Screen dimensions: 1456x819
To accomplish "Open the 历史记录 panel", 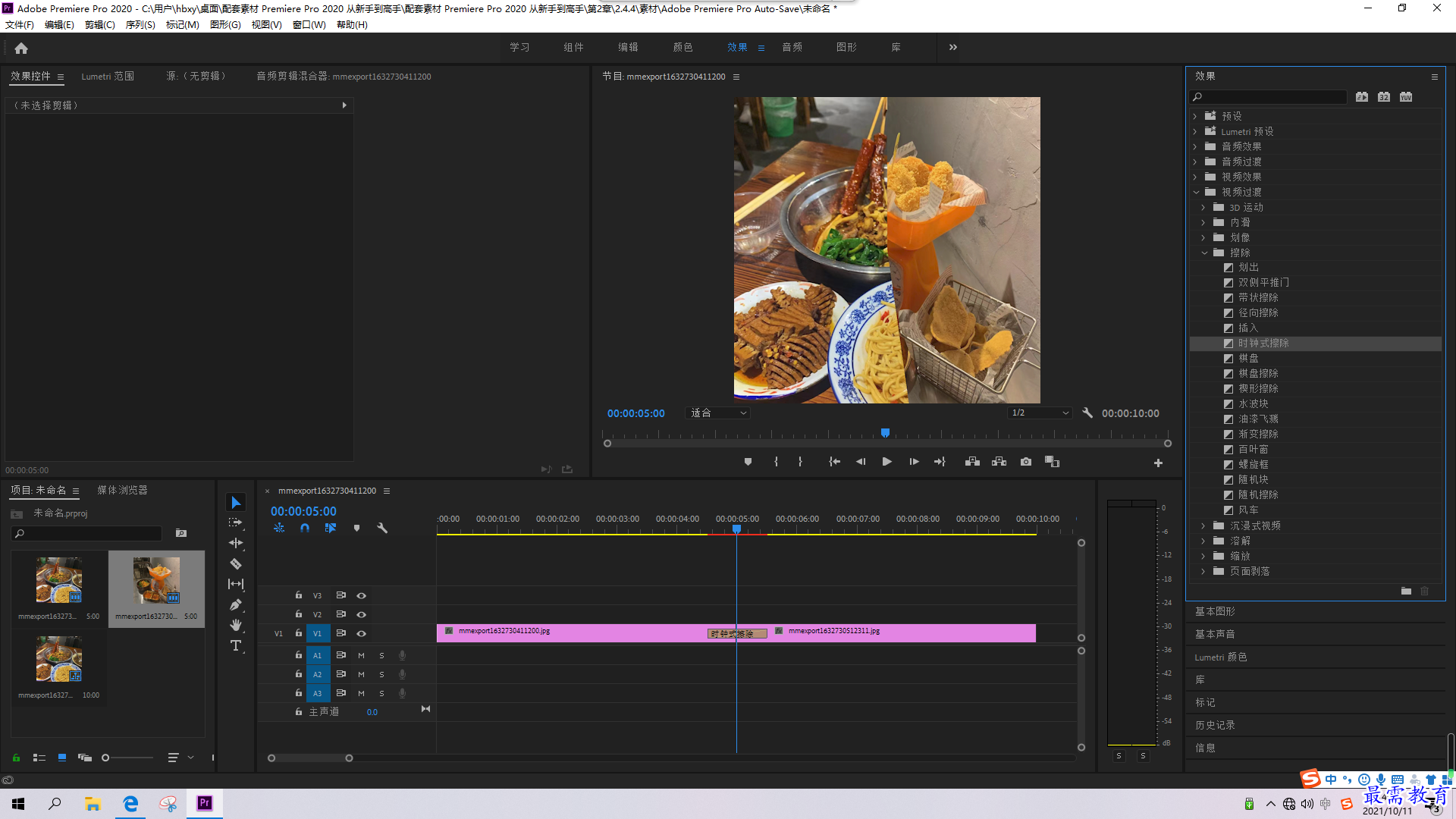I will pyautogui.click(x=1215, y=725).
